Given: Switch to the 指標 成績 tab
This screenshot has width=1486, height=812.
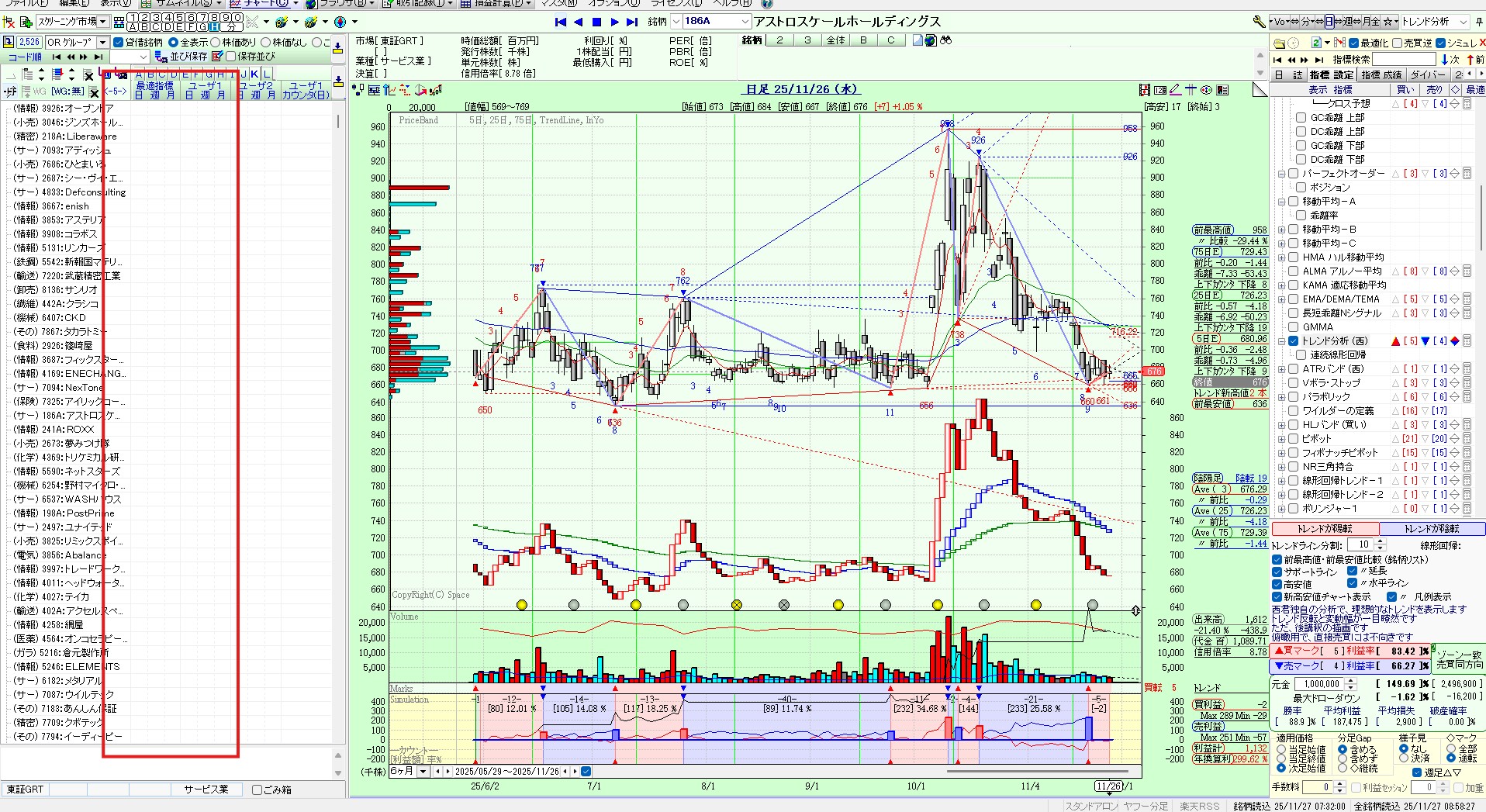Looking at the screenshot, I should pos(1382,74).
